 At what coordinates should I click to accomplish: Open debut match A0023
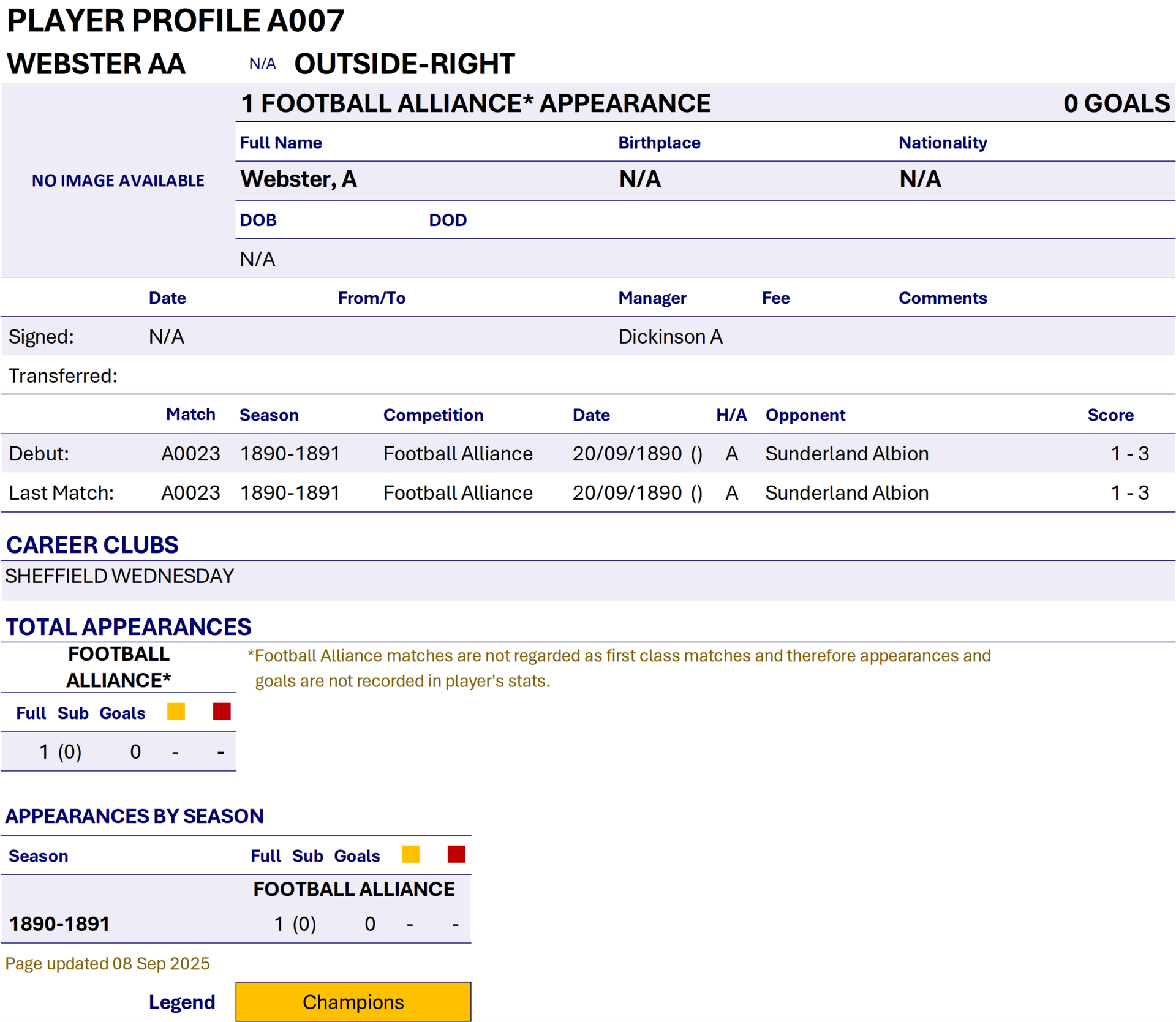[190, 454]
